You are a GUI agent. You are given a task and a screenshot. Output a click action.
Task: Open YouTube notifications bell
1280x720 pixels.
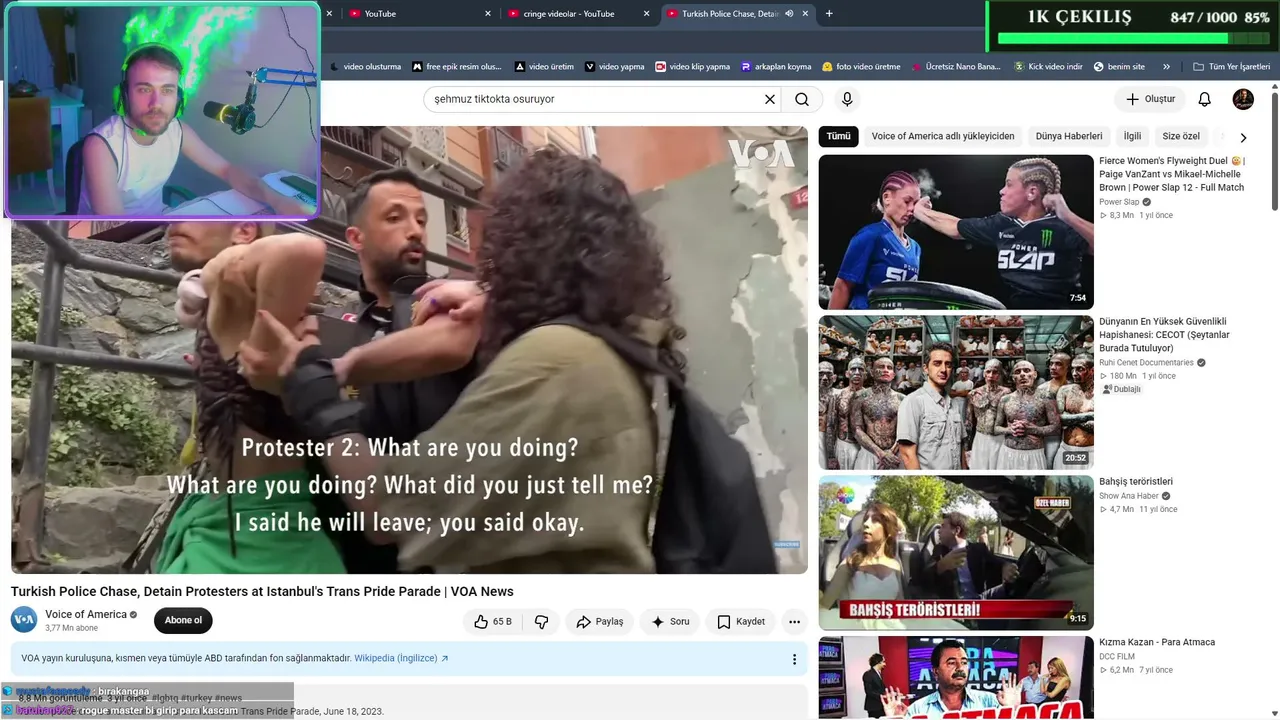click(1205, 99)
